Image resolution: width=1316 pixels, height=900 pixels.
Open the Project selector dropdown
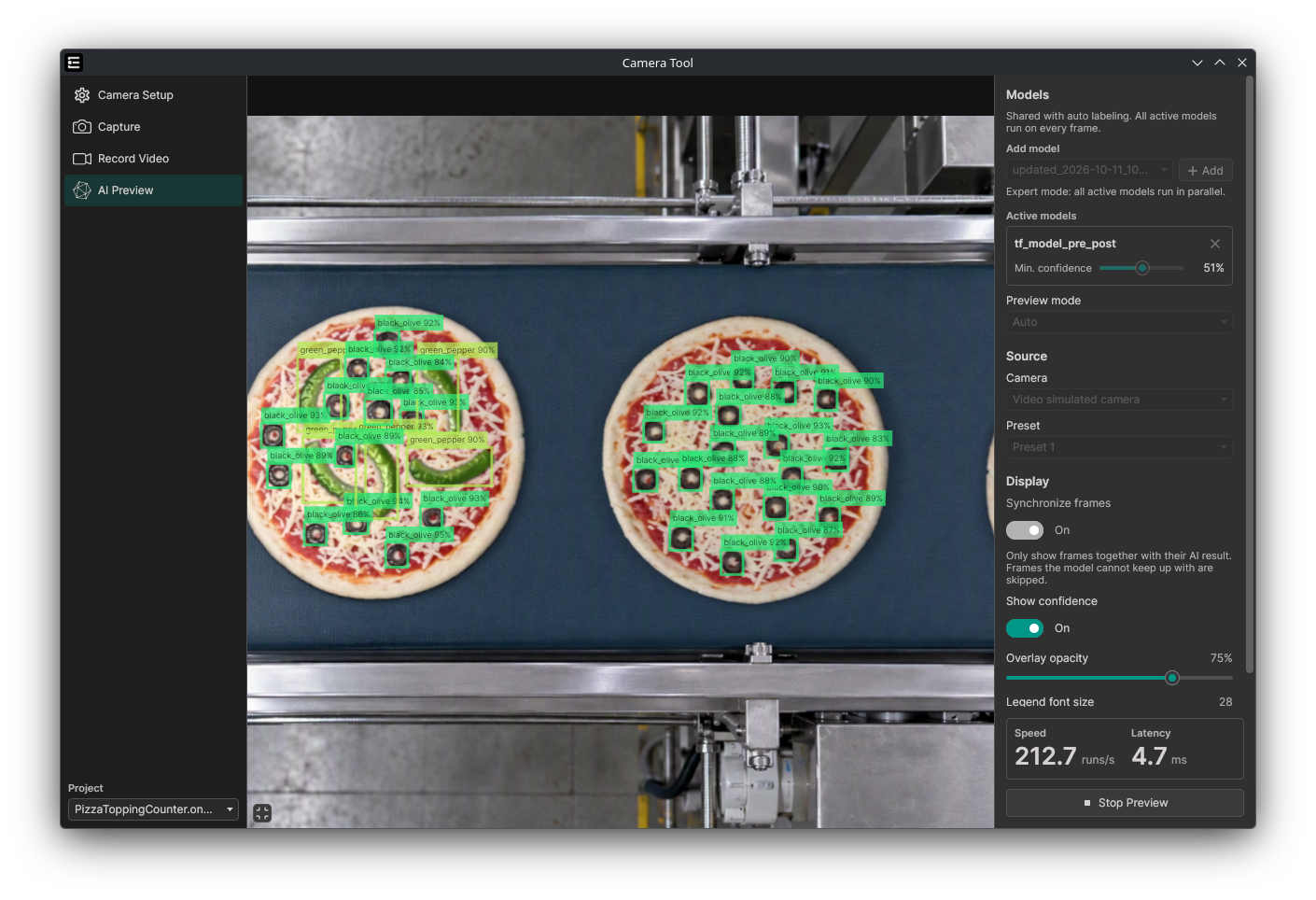pyautogui.click(x=153, y=809)
